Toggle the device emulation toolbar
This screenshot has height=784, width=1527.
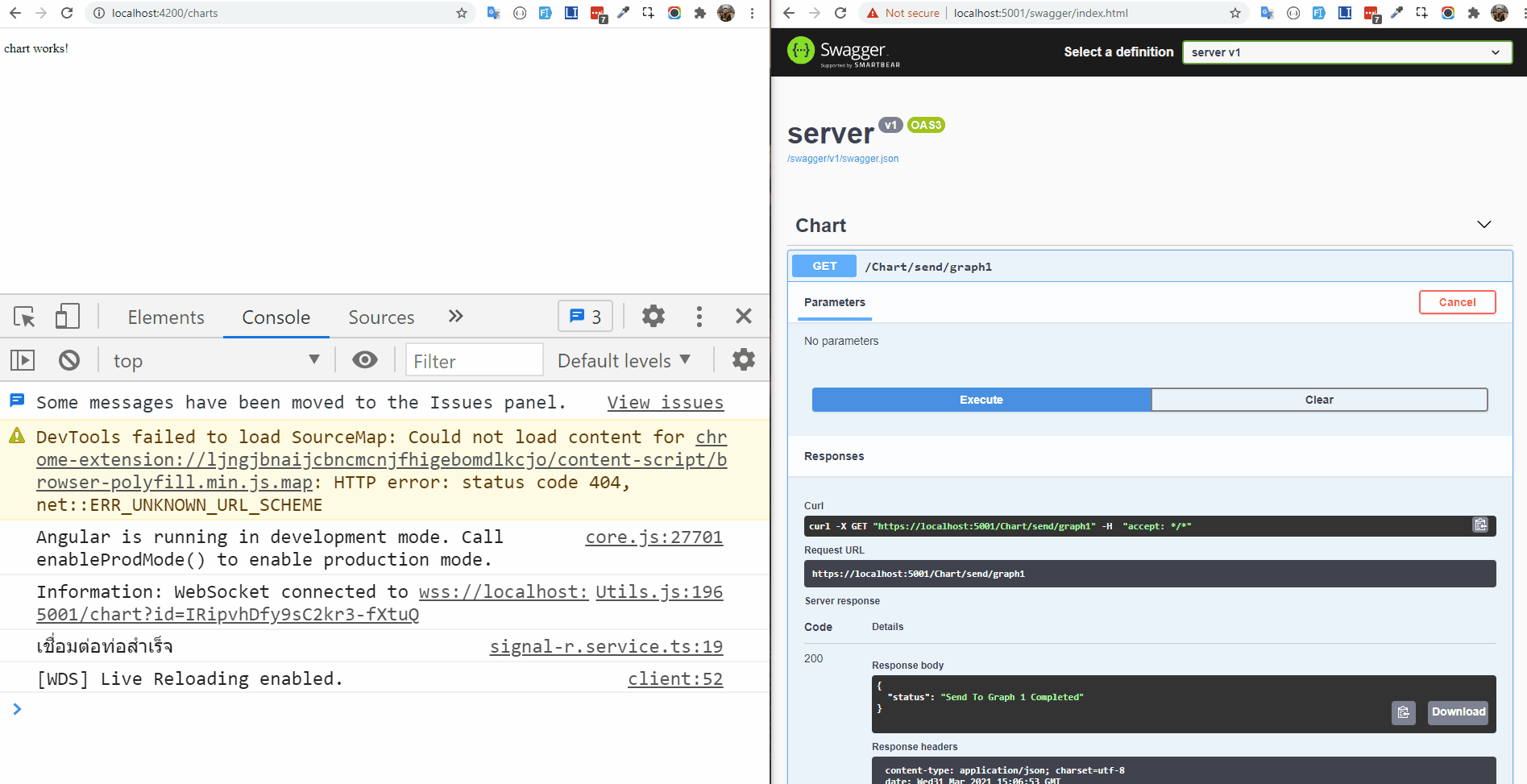67,316
